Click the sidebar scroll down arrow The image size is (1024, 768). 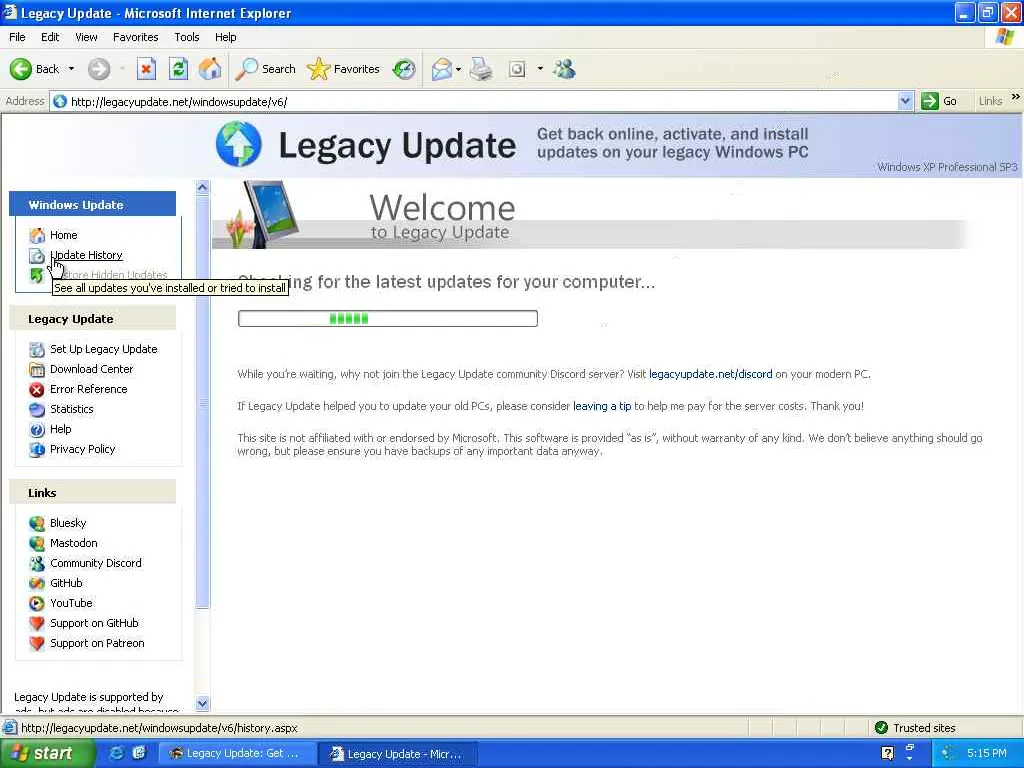point(202,703)
